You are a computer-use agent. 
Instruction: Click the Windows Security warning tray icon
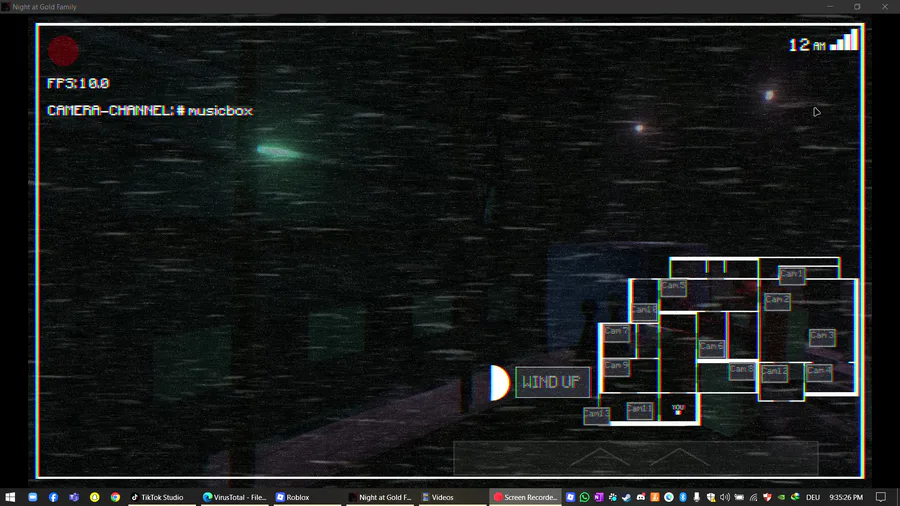coord(711,497)
